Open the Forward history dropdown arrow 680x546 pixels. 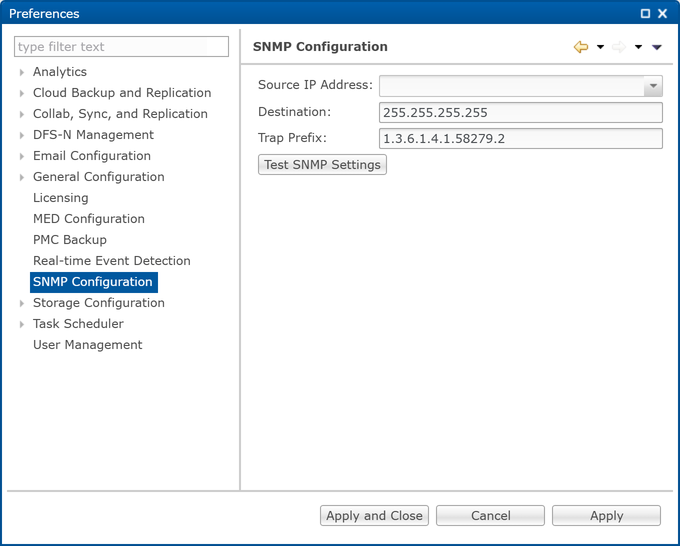[x=638, y=47]
